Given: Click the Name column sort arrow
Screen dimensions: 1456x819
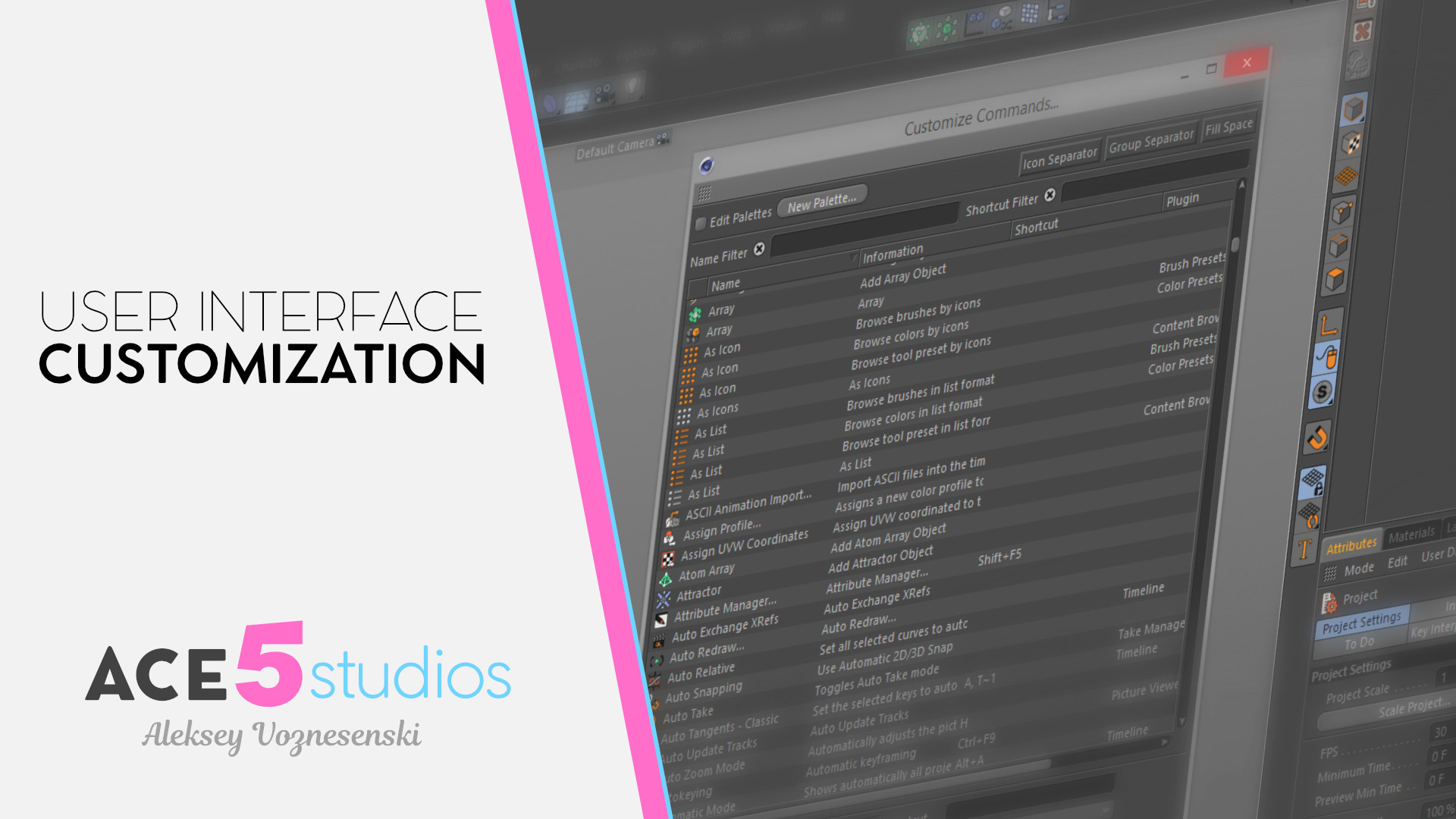Looking at the screenshot, I should pos(854,259).
